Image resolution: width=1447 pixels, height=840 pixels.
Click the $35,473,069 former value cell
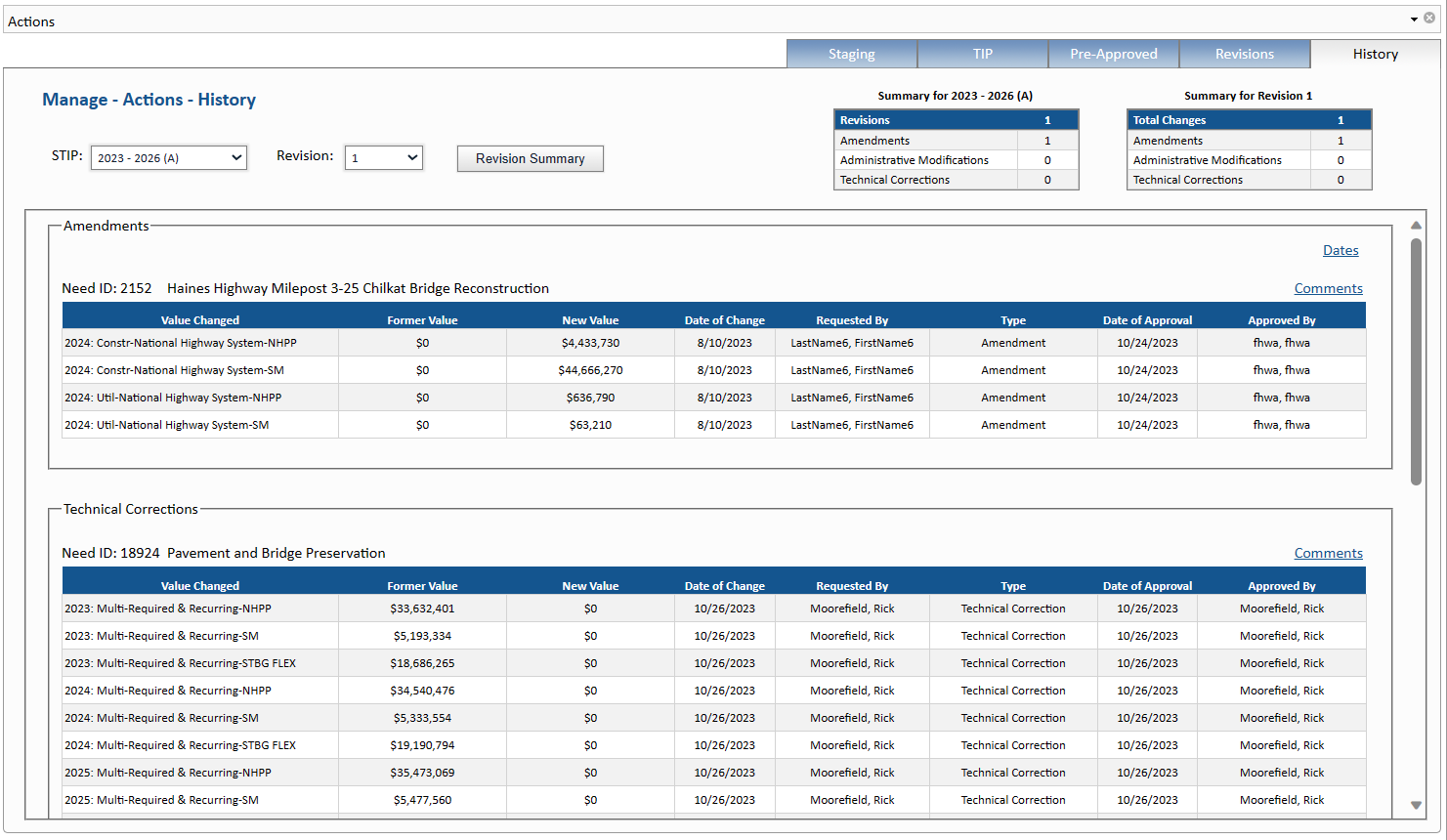pos(422,773)
